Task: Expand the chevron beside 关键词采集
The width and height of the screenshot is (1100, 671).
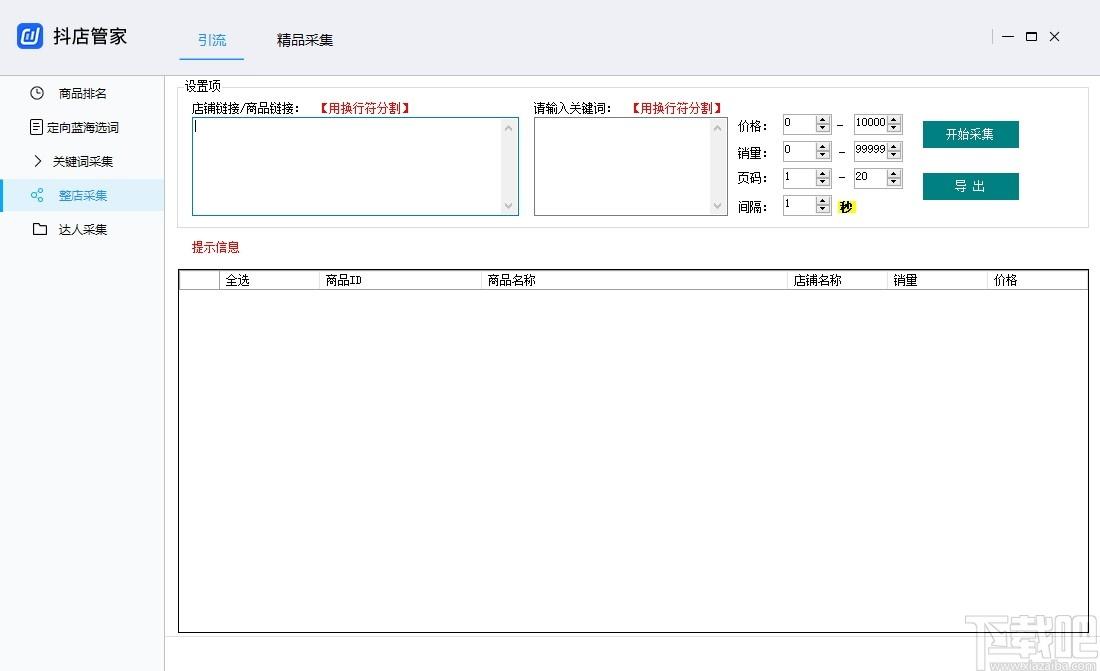Action: click(38, 161)
